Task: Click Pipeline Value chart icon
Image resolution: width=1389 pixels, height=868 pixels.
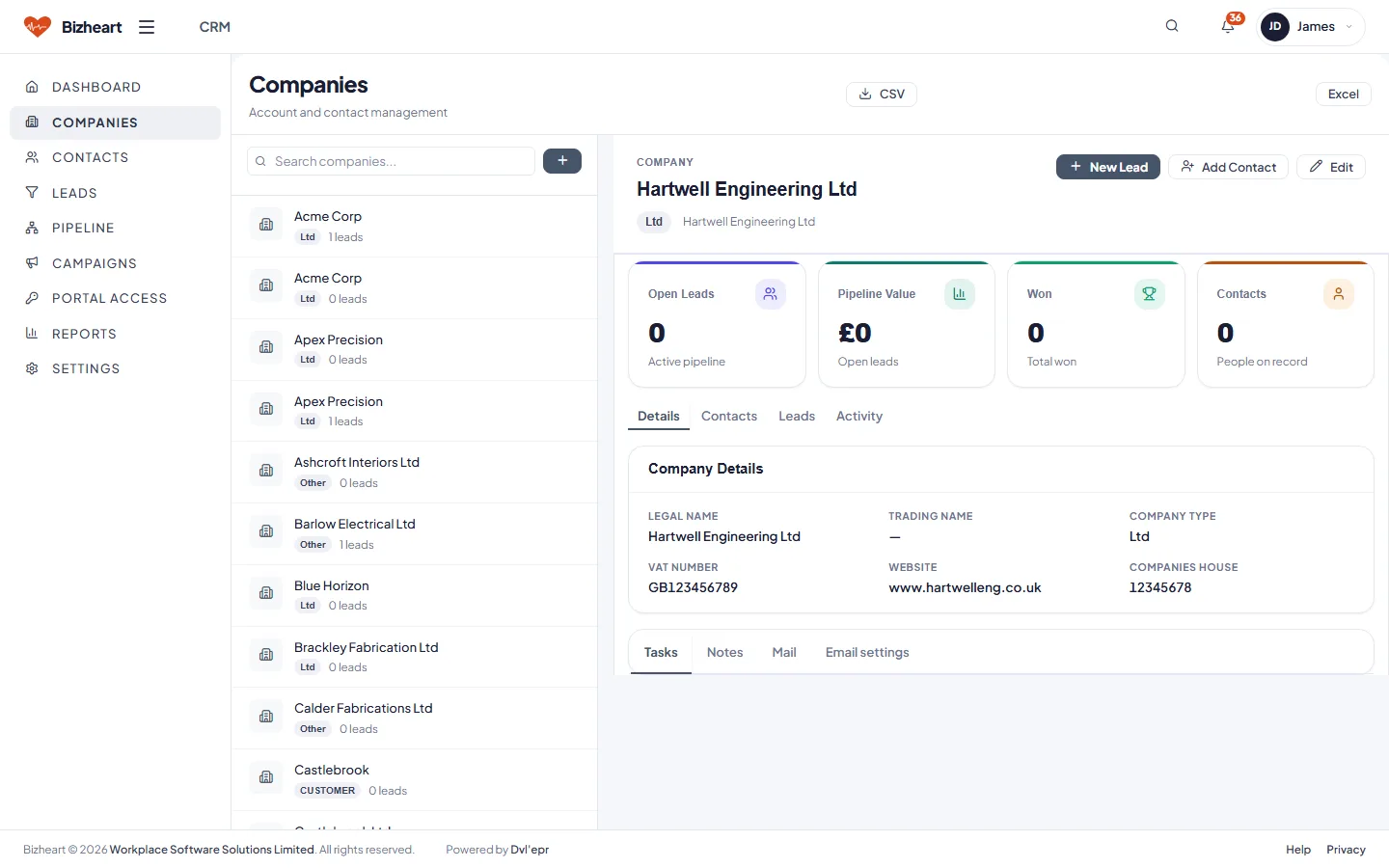Action: pyautogui.click(x=960, y=294)
